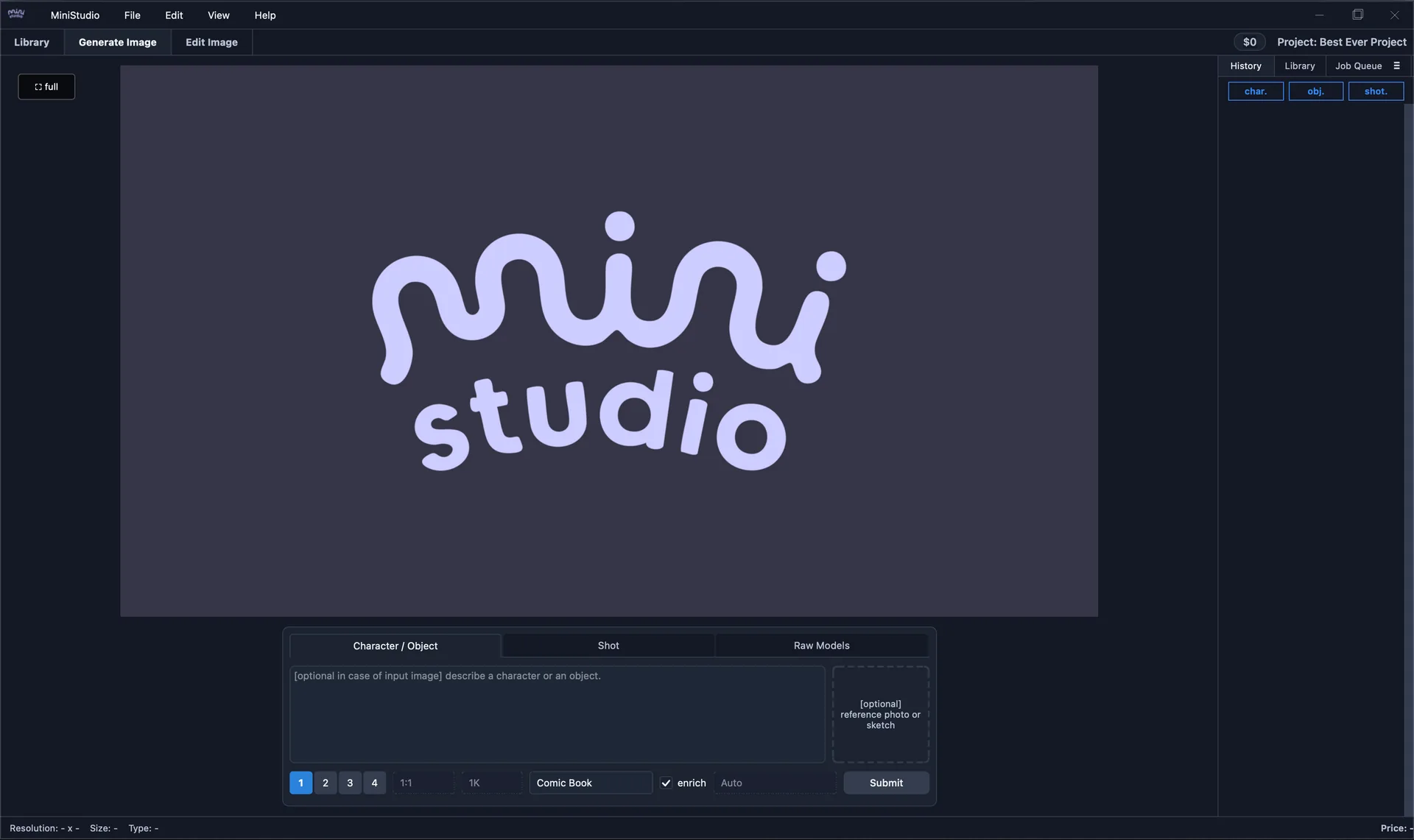Screen dimensions: 1414x840
Task: Switch to the top Library tab
Action: (x=32, y=42)
